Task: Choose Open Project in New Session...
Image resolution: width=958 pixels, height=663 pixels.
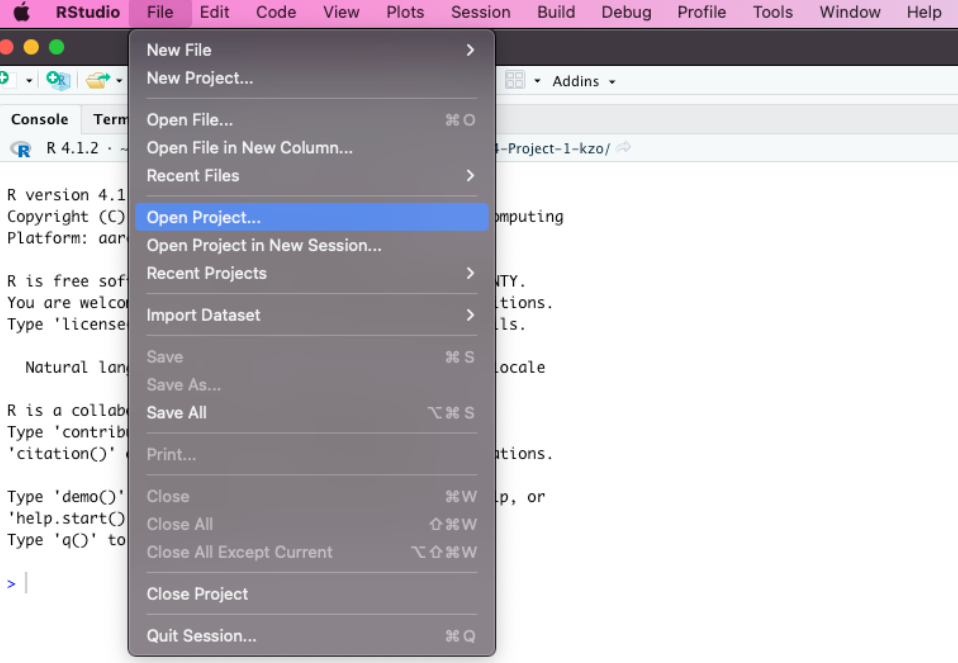Action: click(312, 246)
